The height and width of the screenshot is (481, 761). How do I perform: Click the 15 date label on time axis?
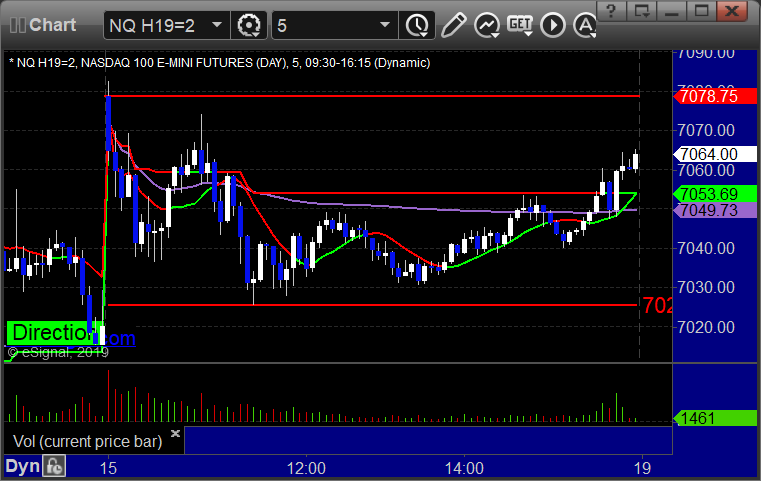pos(108,468)
